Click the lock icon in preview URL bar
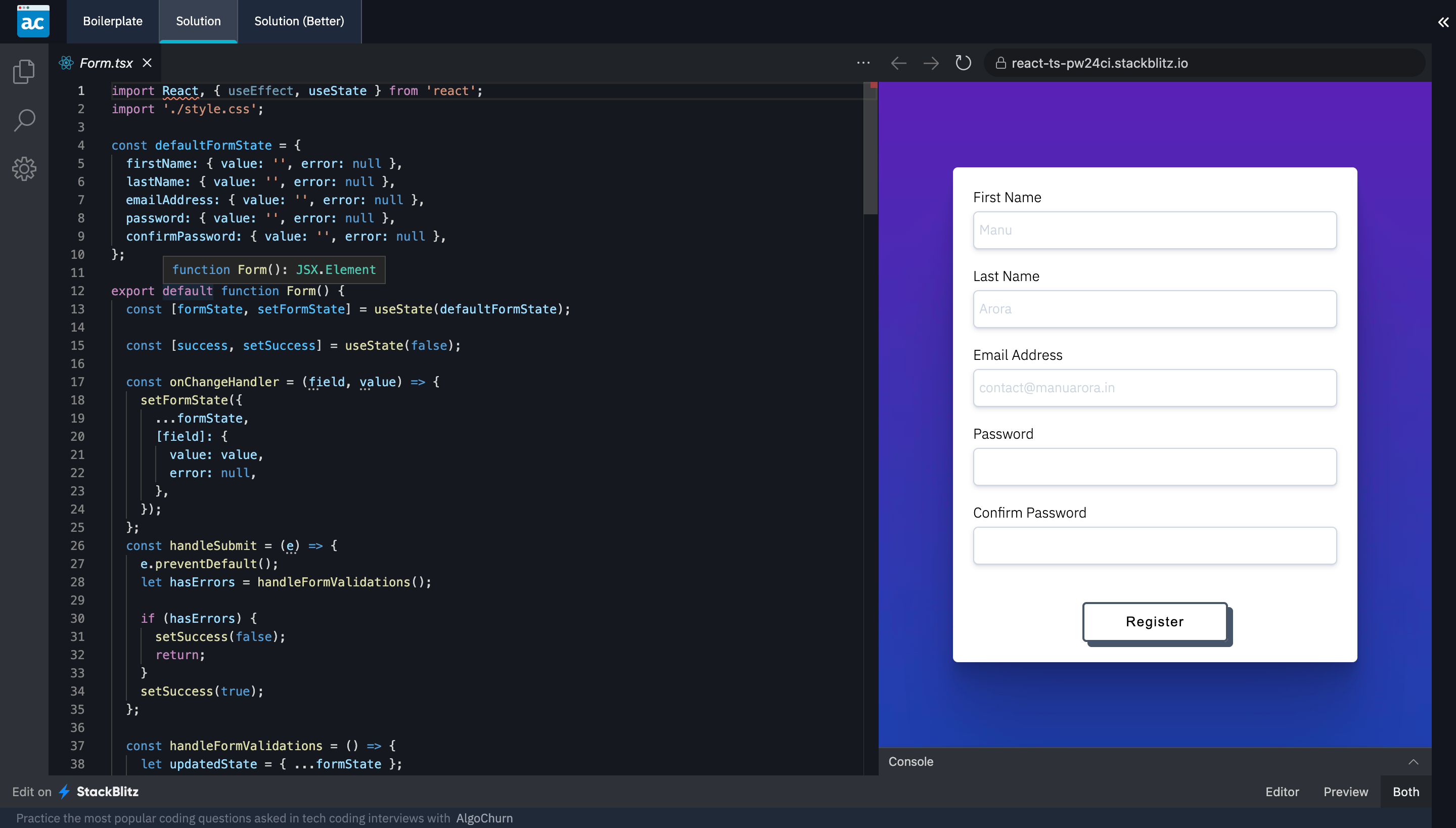 (x=1001, y=63)
